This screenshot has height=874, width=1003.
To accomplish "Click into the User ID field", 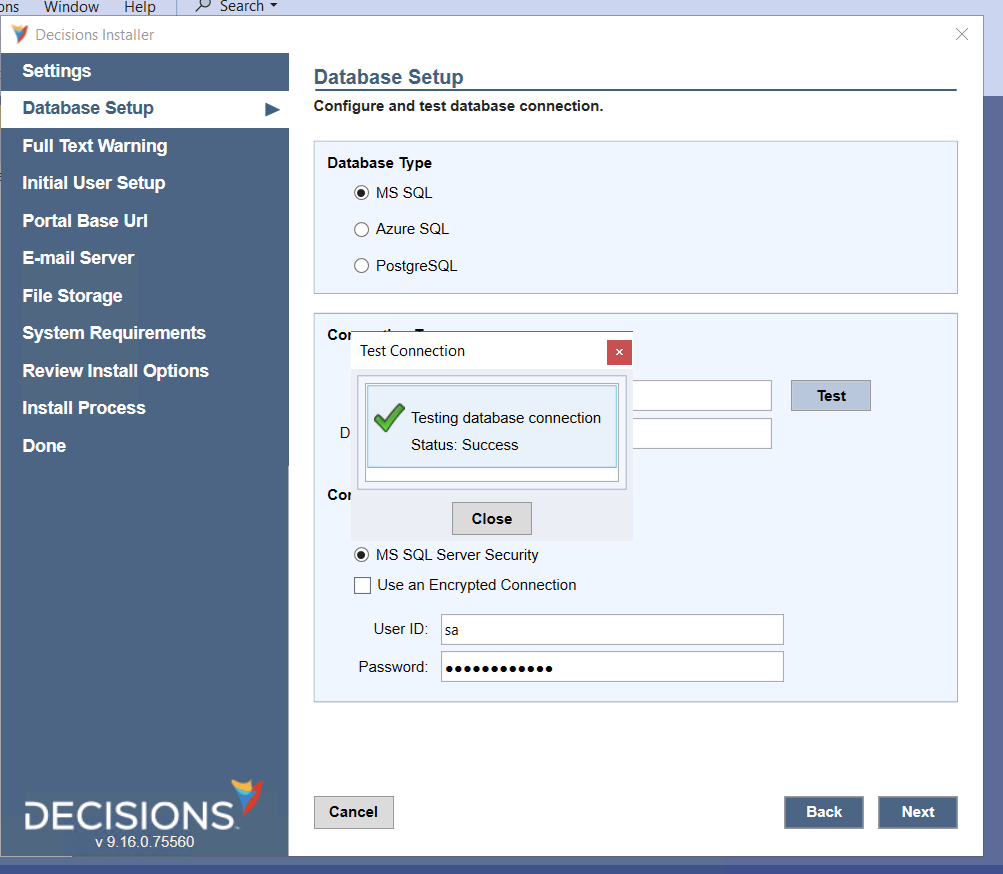I will pos(611,630).
